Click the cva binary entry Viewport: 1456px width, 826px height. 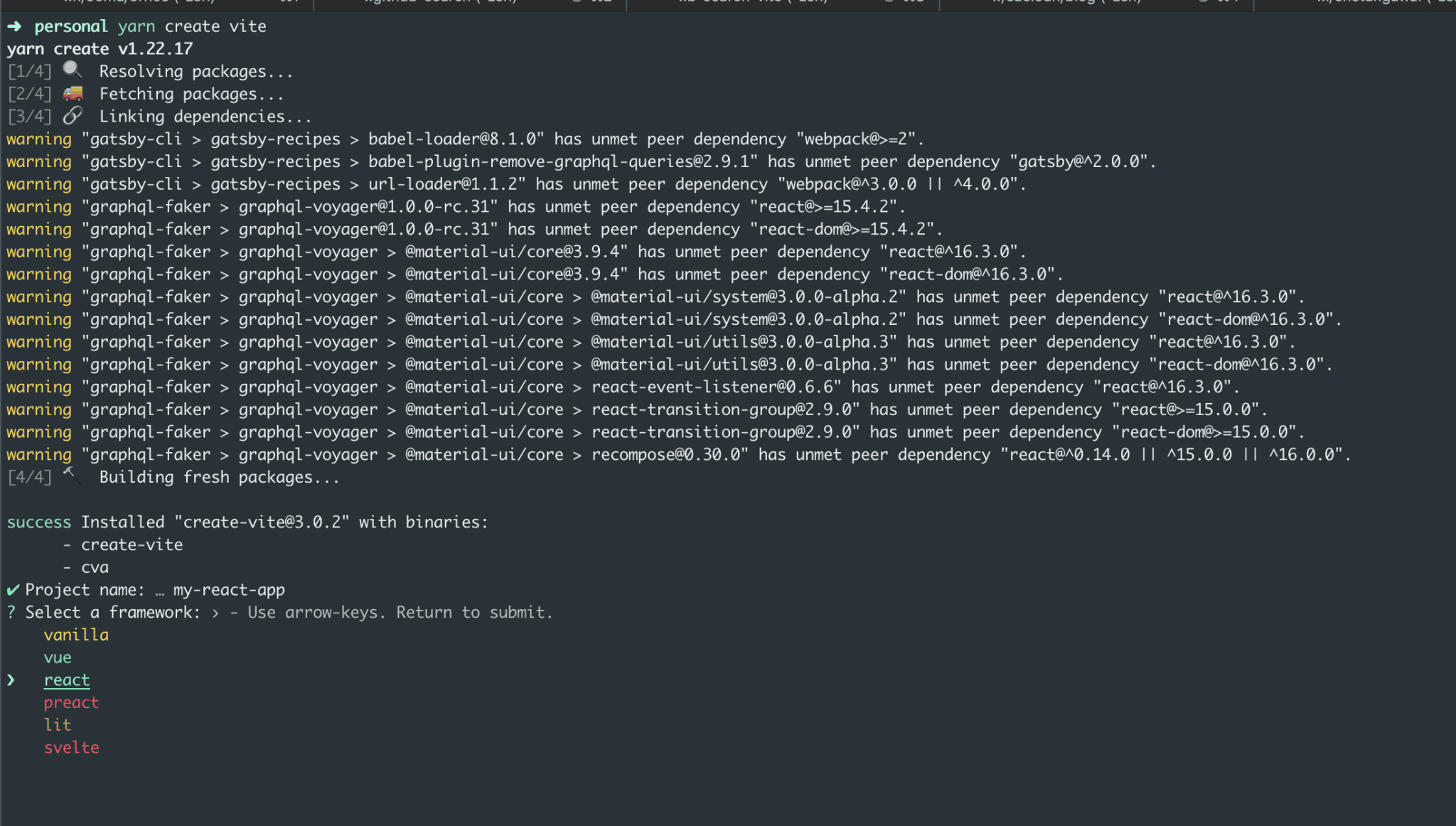coord(95,567)
